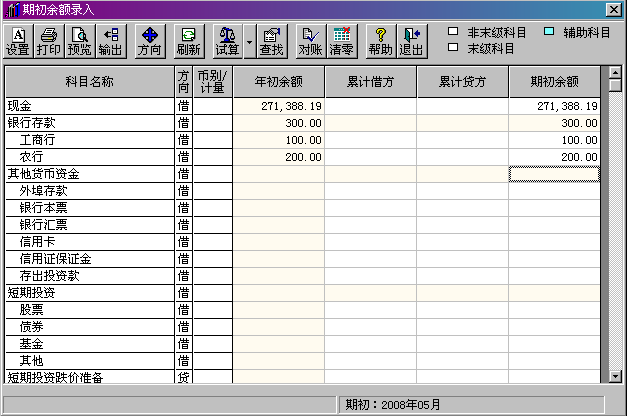
Task: Click the 币别/计量 column header
Action: (x=213, y=82)
